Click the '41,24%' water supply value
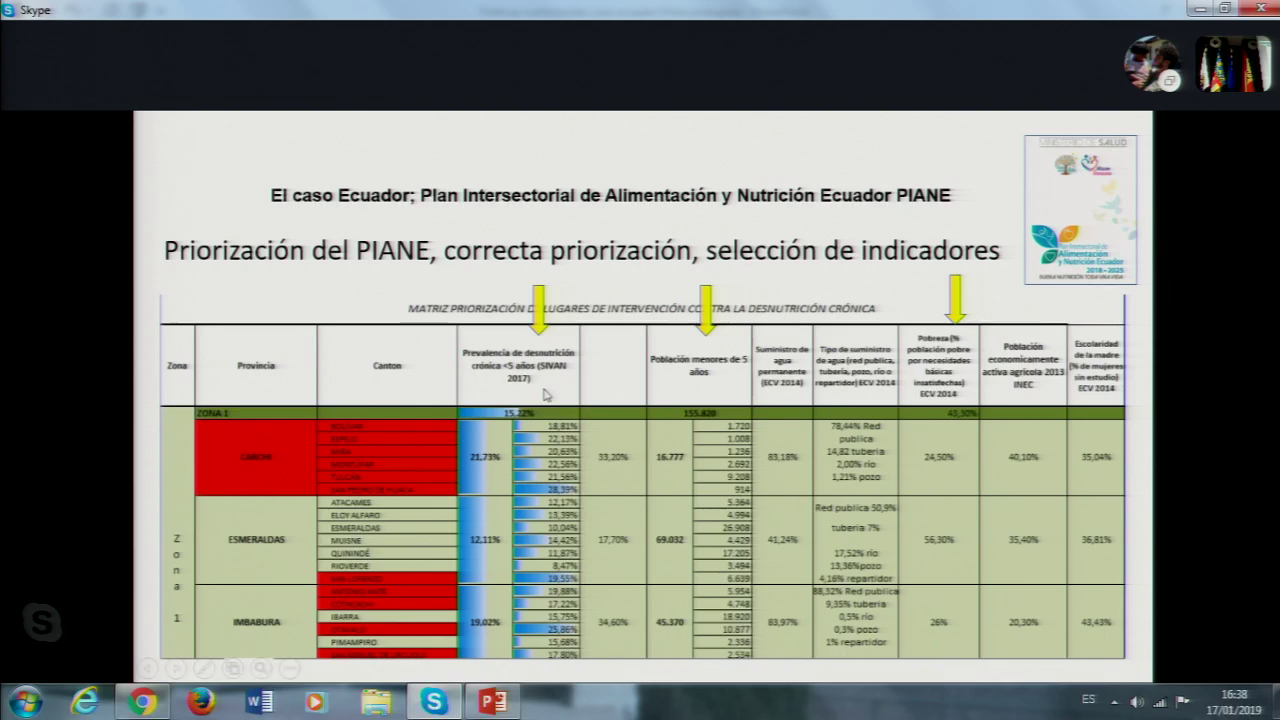1280x720 pixels. (782, 540)
